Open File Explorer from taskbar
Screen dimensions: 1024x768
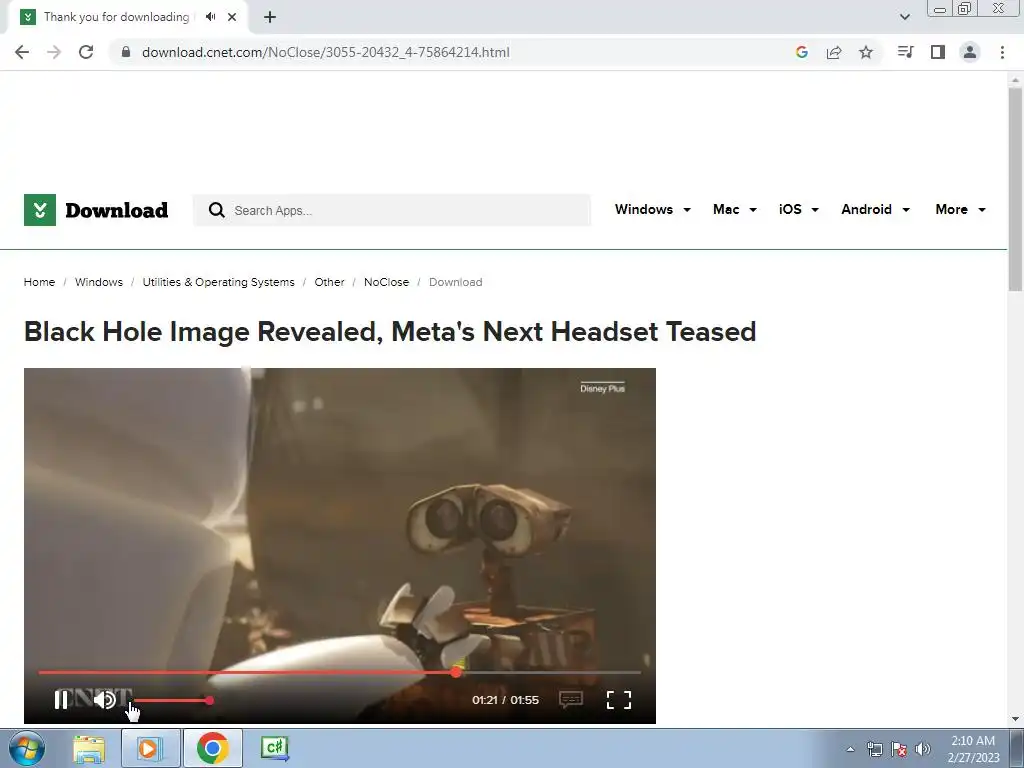point(89,749)
